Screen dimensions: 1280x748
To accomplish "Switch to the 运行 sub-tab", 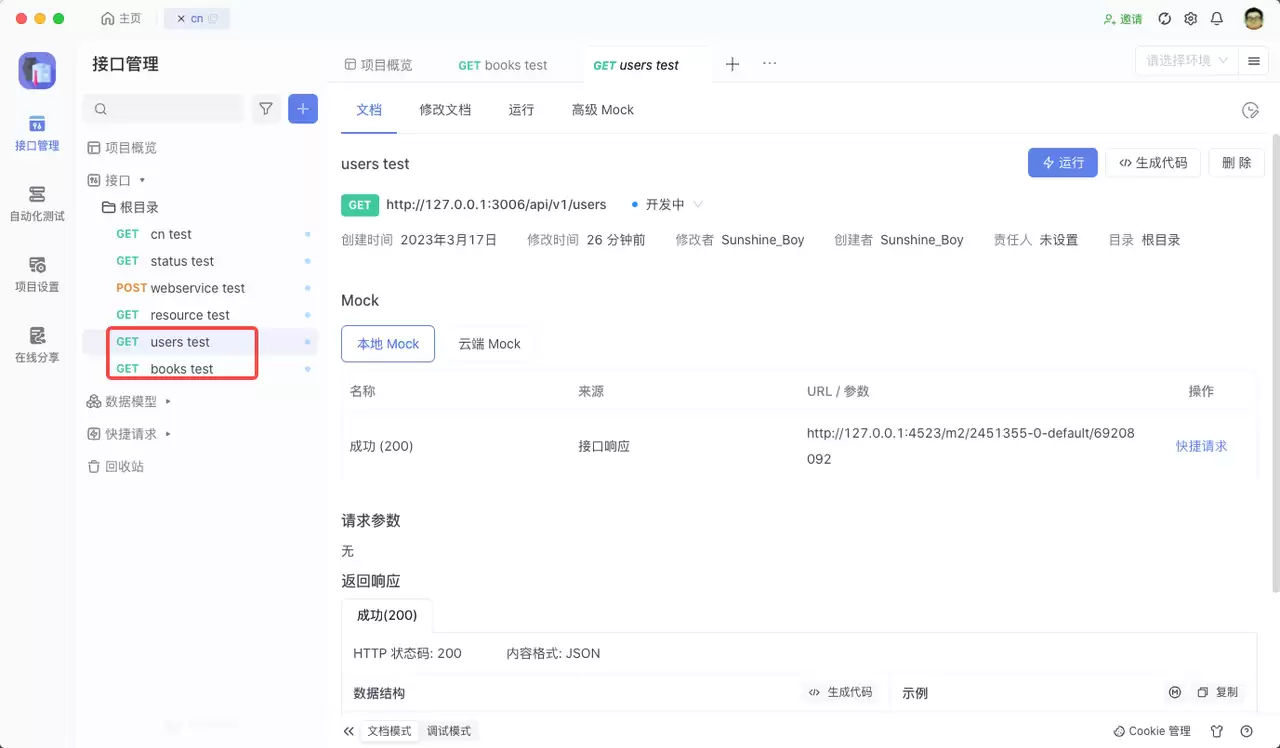I will click(x=521, y=110).
